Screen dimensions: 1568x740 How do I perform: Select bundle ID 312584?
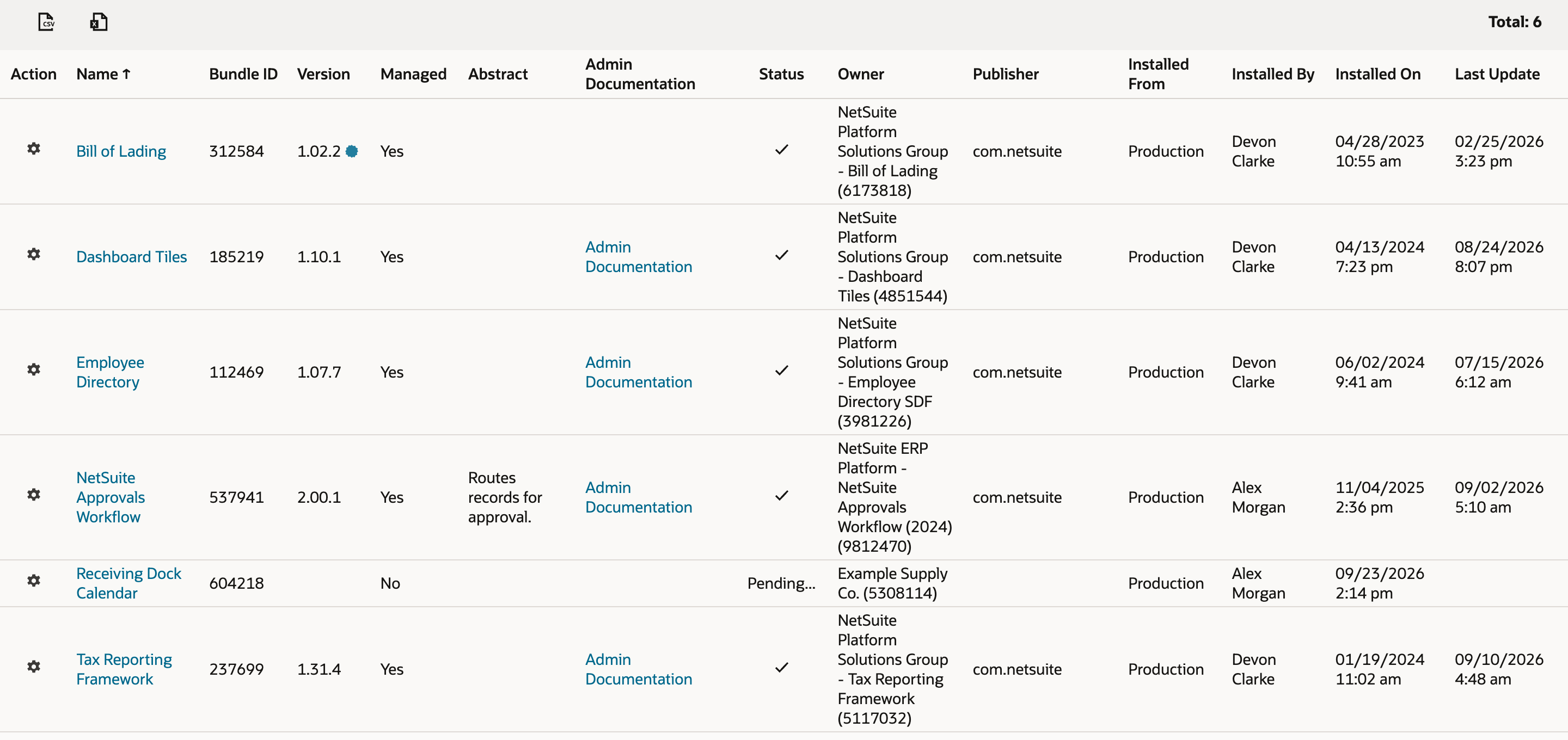point(236,151)
